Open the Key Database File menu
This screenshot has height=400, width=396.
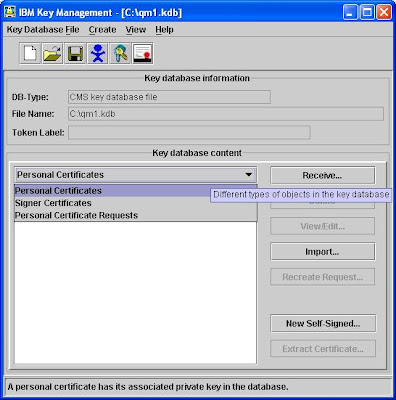coord(43,30)
